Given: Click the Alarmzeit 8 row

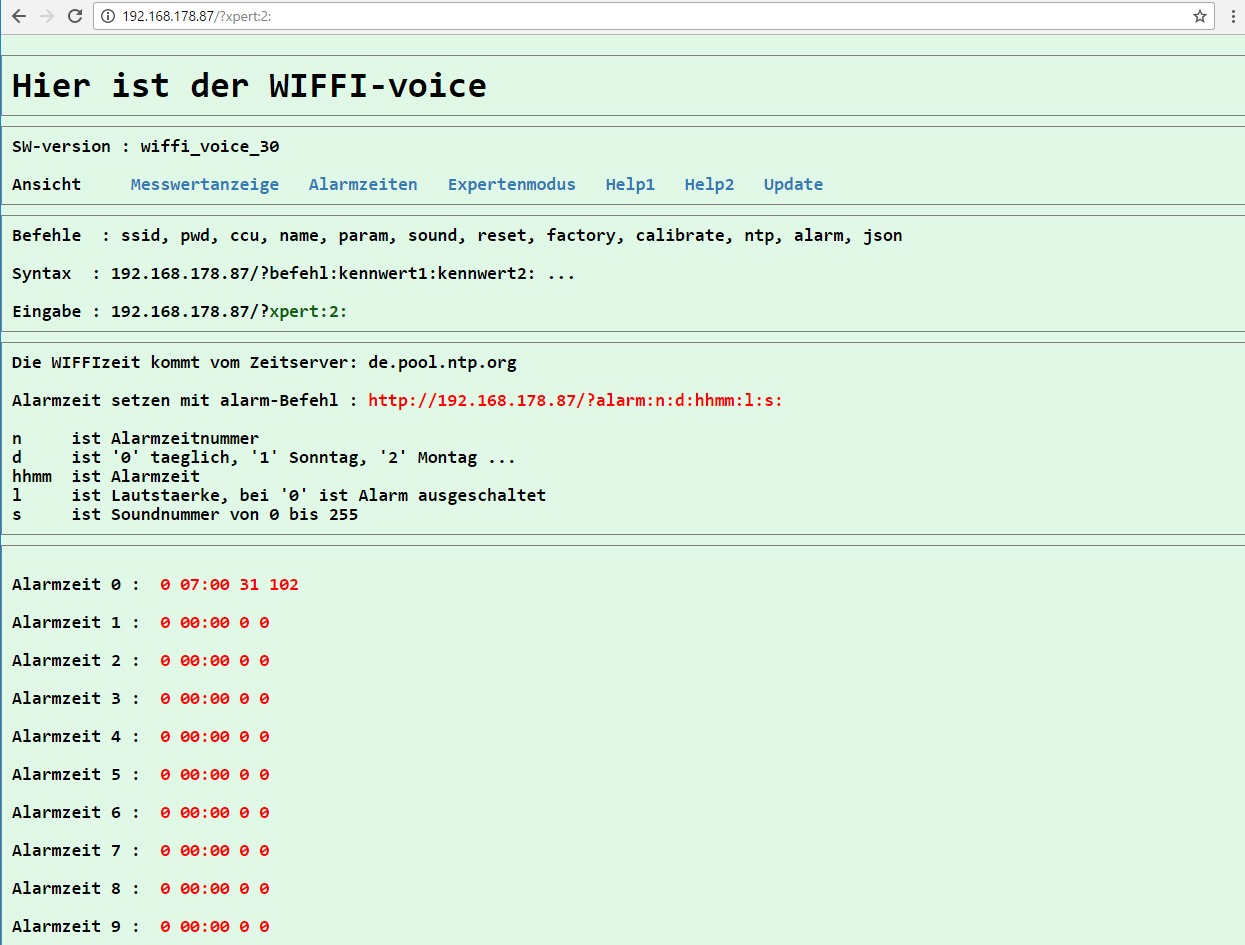Looking at the screenshot, I should tap(140, 888).
